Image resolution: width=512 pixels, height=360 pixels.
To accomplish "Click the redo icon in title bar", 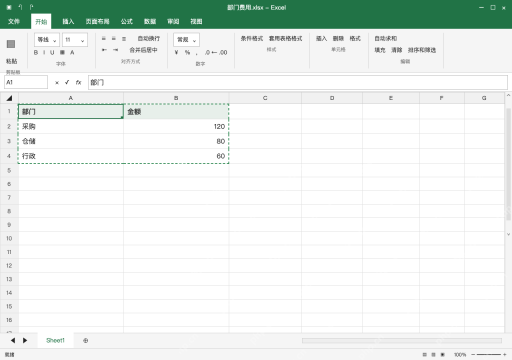I will pos(31,7).
